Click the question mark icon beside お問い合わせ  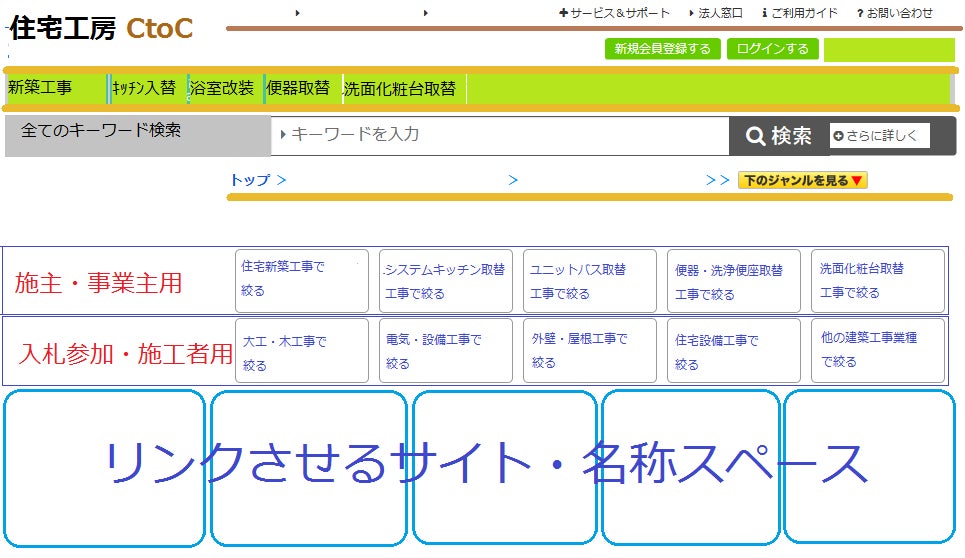(x=860, y=13)
